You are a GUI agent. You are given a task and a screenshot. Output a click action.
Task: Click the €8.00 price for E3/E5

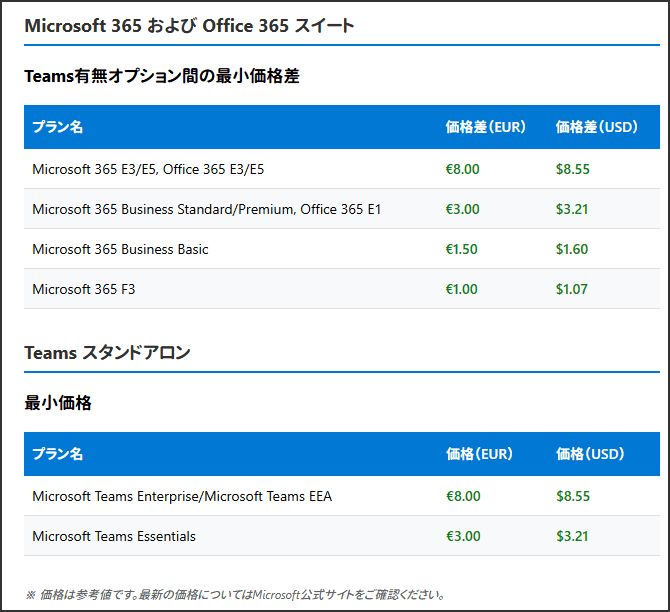tap(462, 169)
